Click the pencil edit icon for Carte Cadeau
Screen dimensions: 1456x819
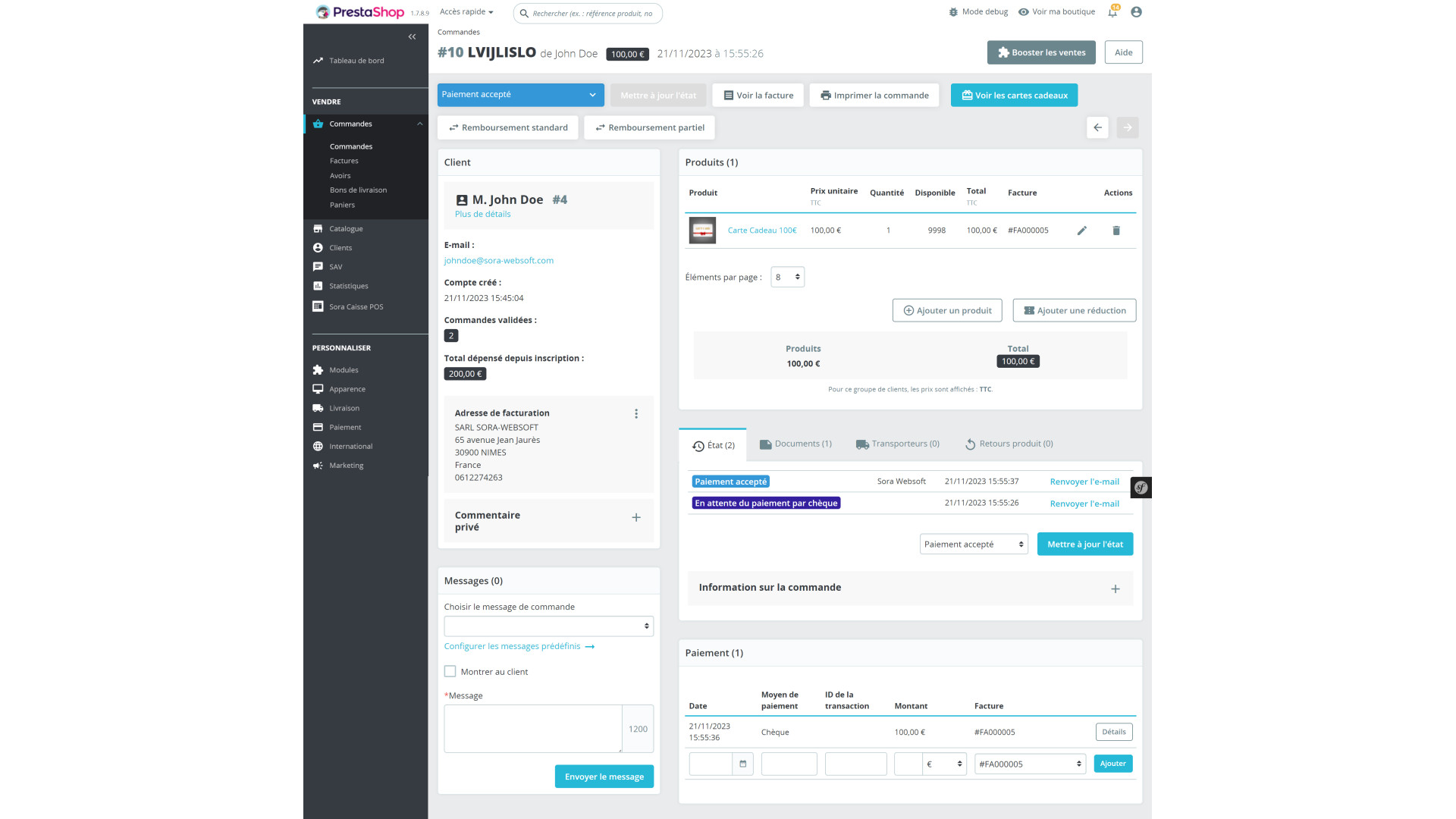point(1082,231)
